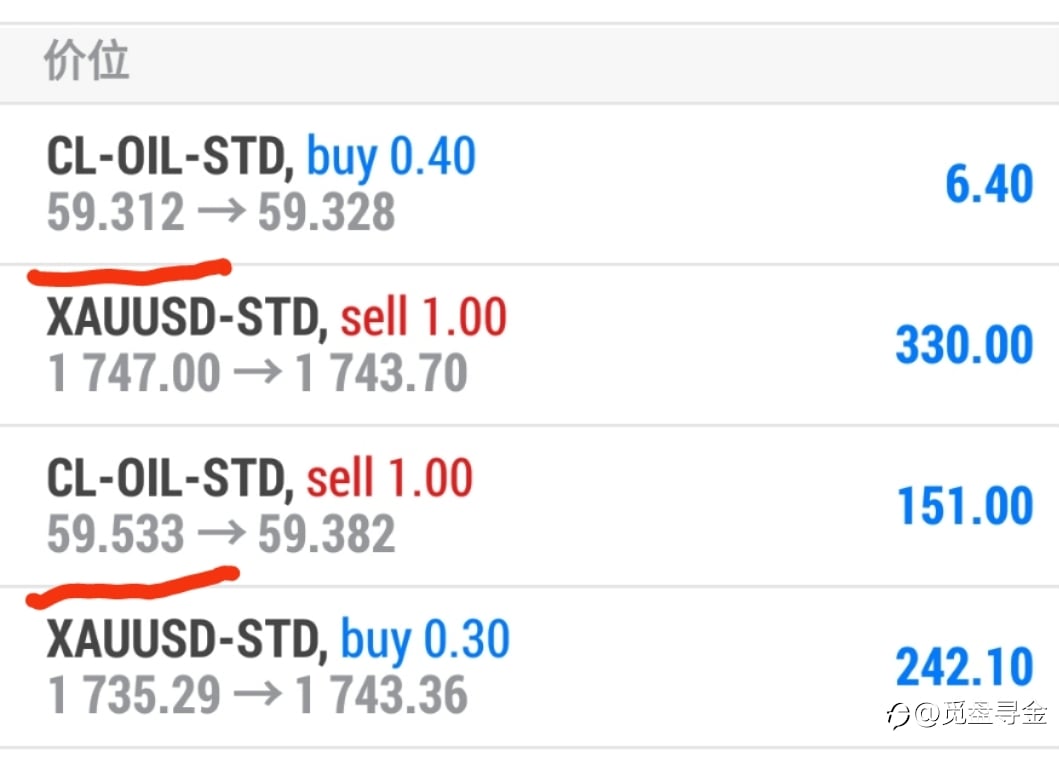
Task: Click the red 'sell 1.00' label on XAUUSD
Action: point(423,317)
